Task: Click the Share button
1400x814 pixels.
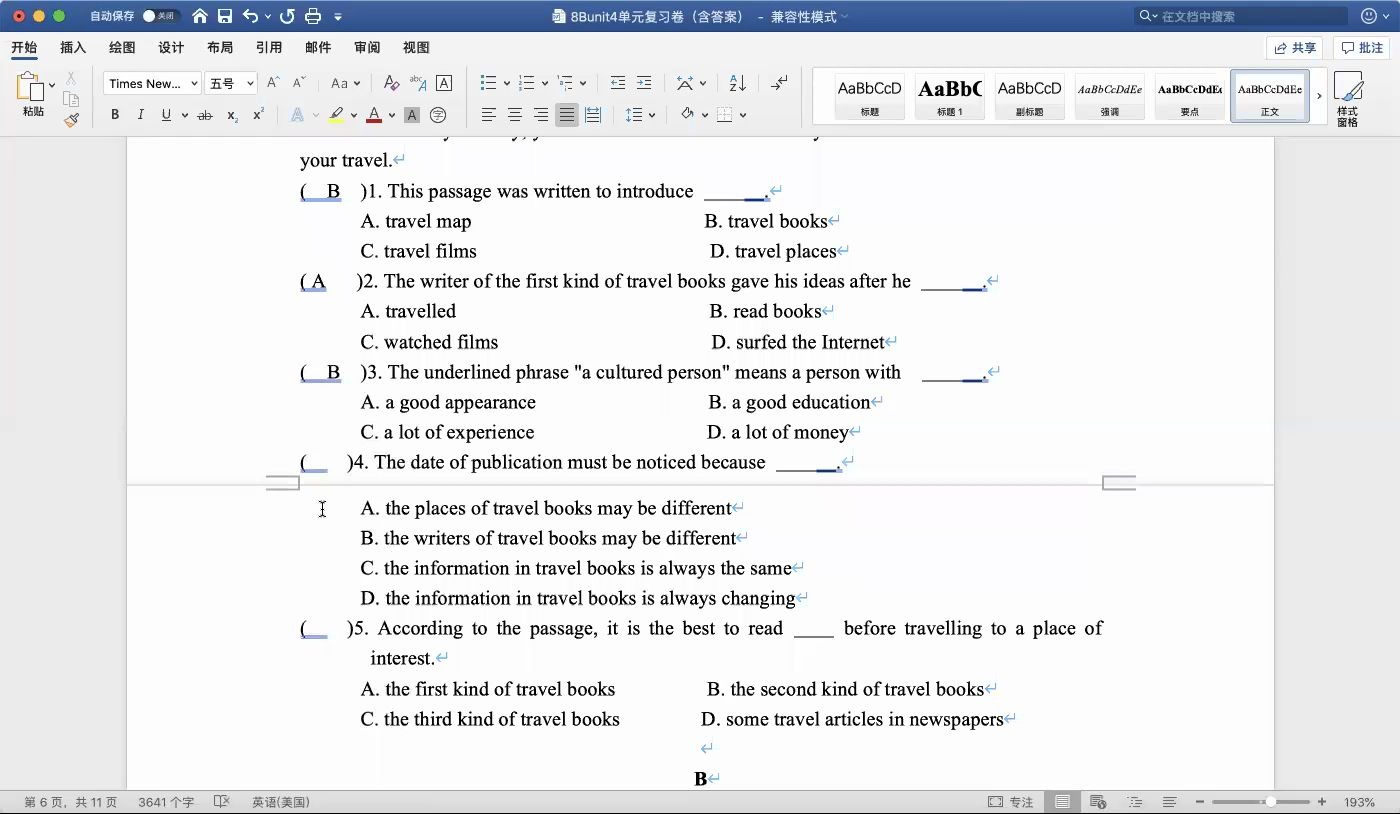Action: [x=1295, y=48]
